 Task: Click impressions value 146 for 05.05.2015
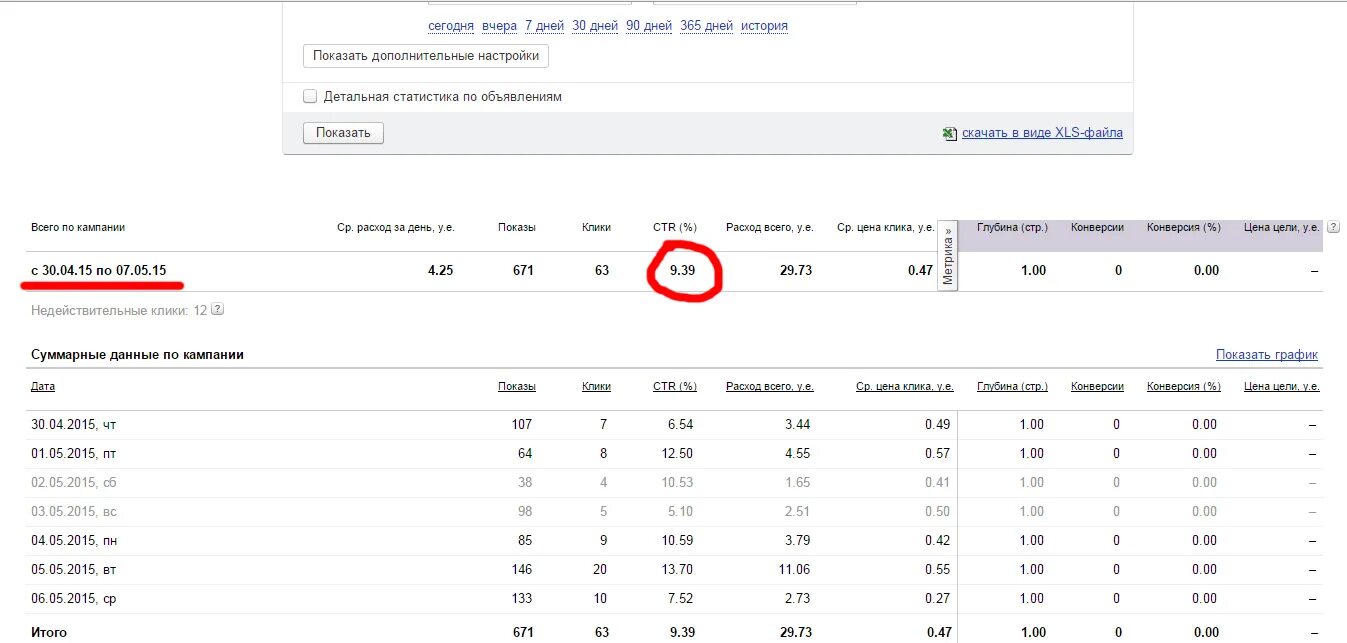coord(520,569)
